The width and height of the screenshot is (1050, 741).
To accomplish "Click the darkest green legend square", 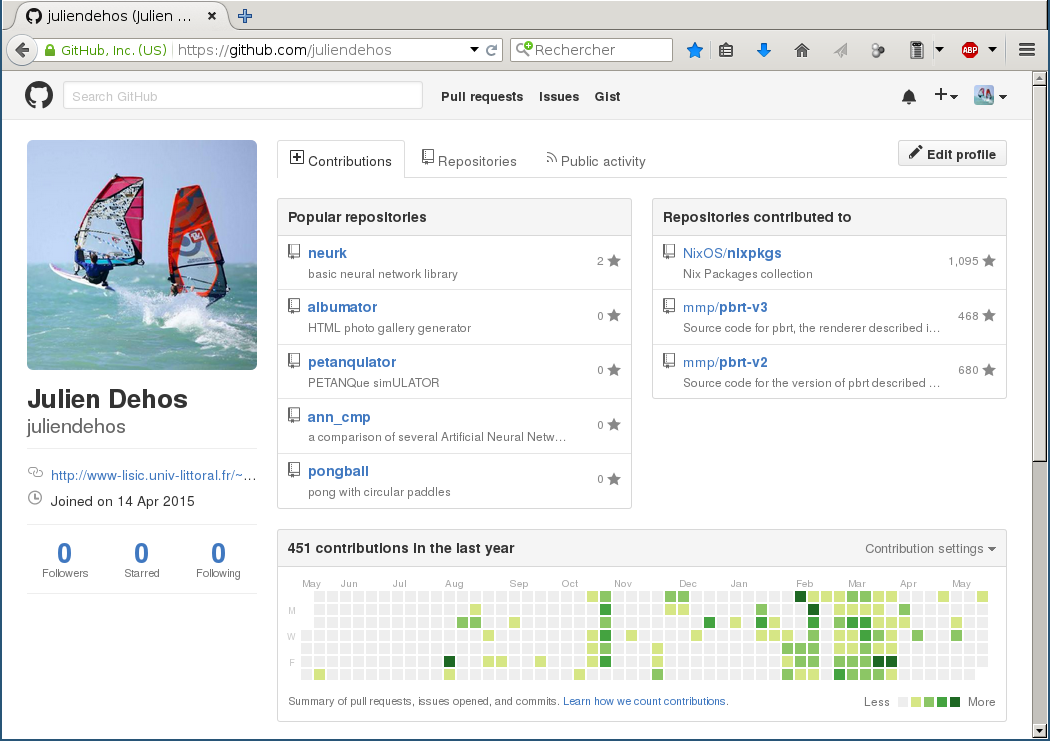I will tap(955, 702).
